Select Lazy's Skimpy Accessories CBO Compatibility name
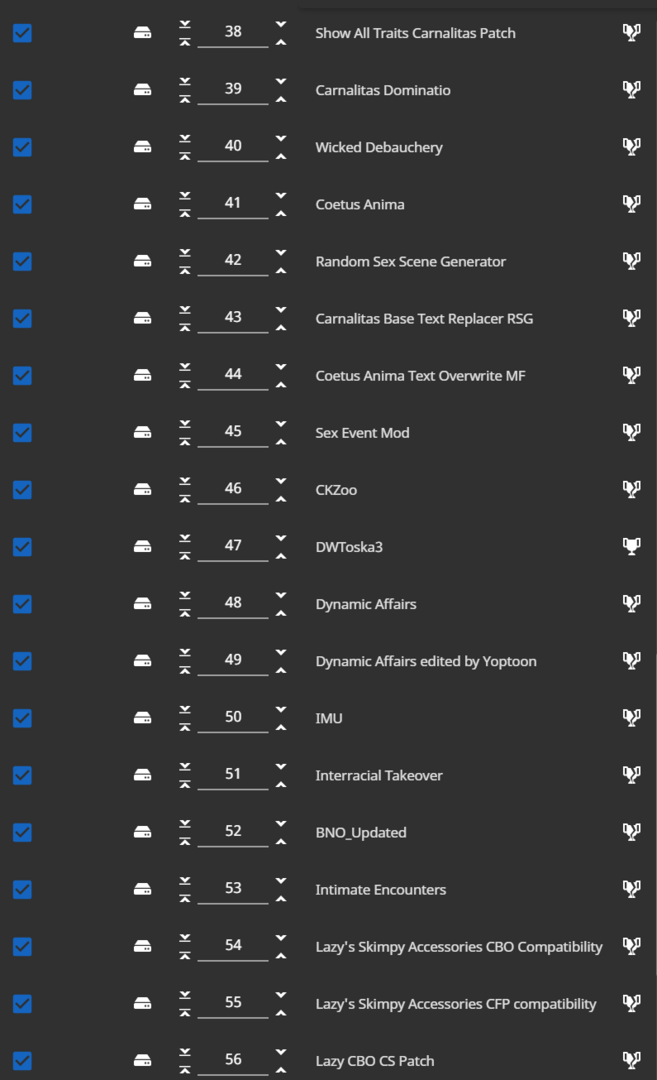This screenshot has width=657, height=1080. [459, 947]
